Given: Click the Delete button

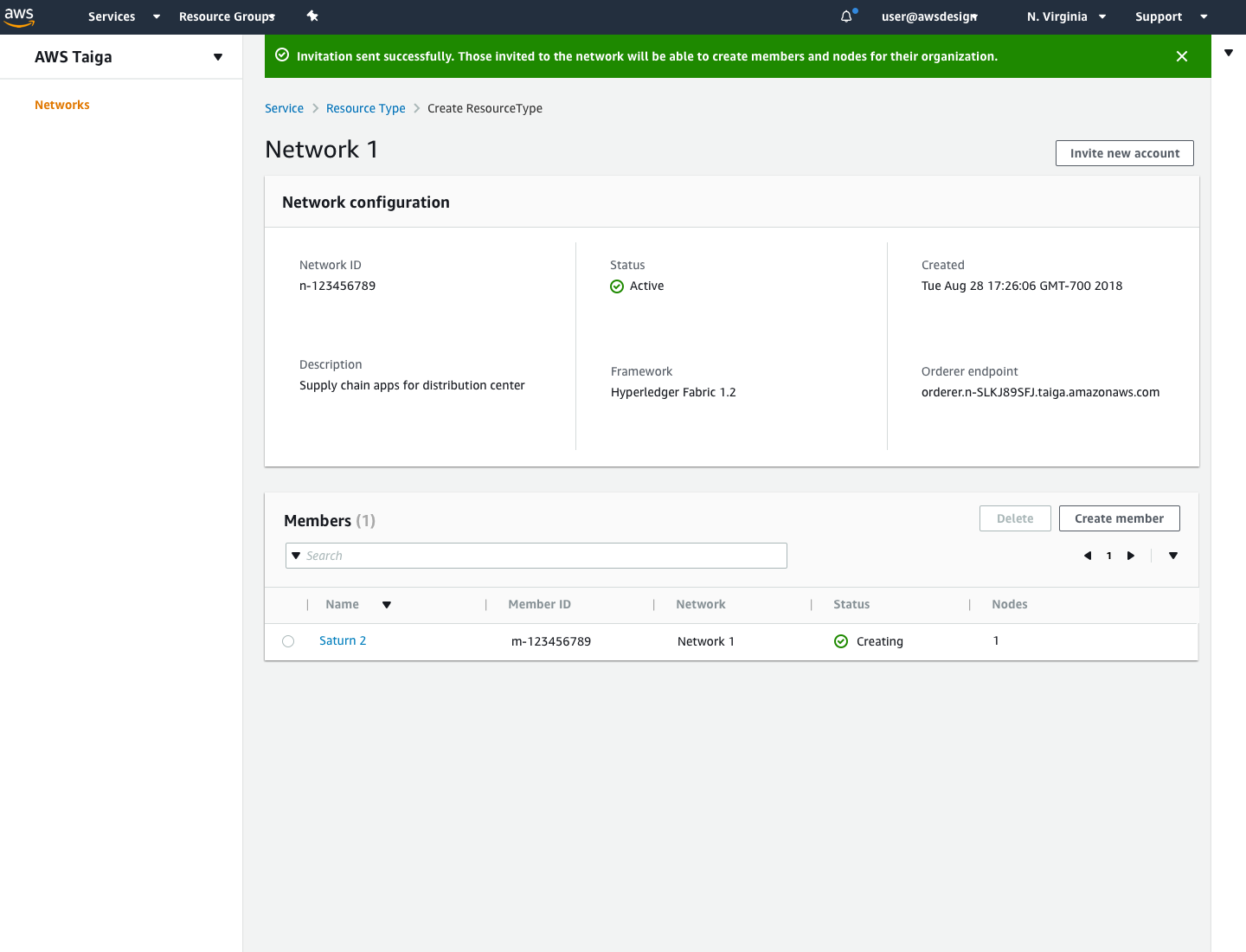Looking at the screenshot, I should 1015,518.
